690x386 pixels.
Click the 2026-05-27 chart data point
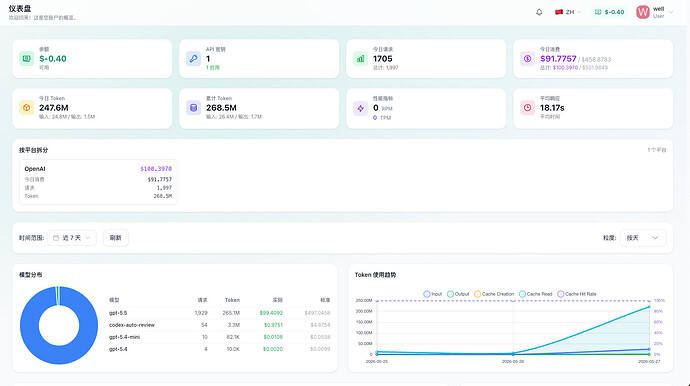pos(649,307)
